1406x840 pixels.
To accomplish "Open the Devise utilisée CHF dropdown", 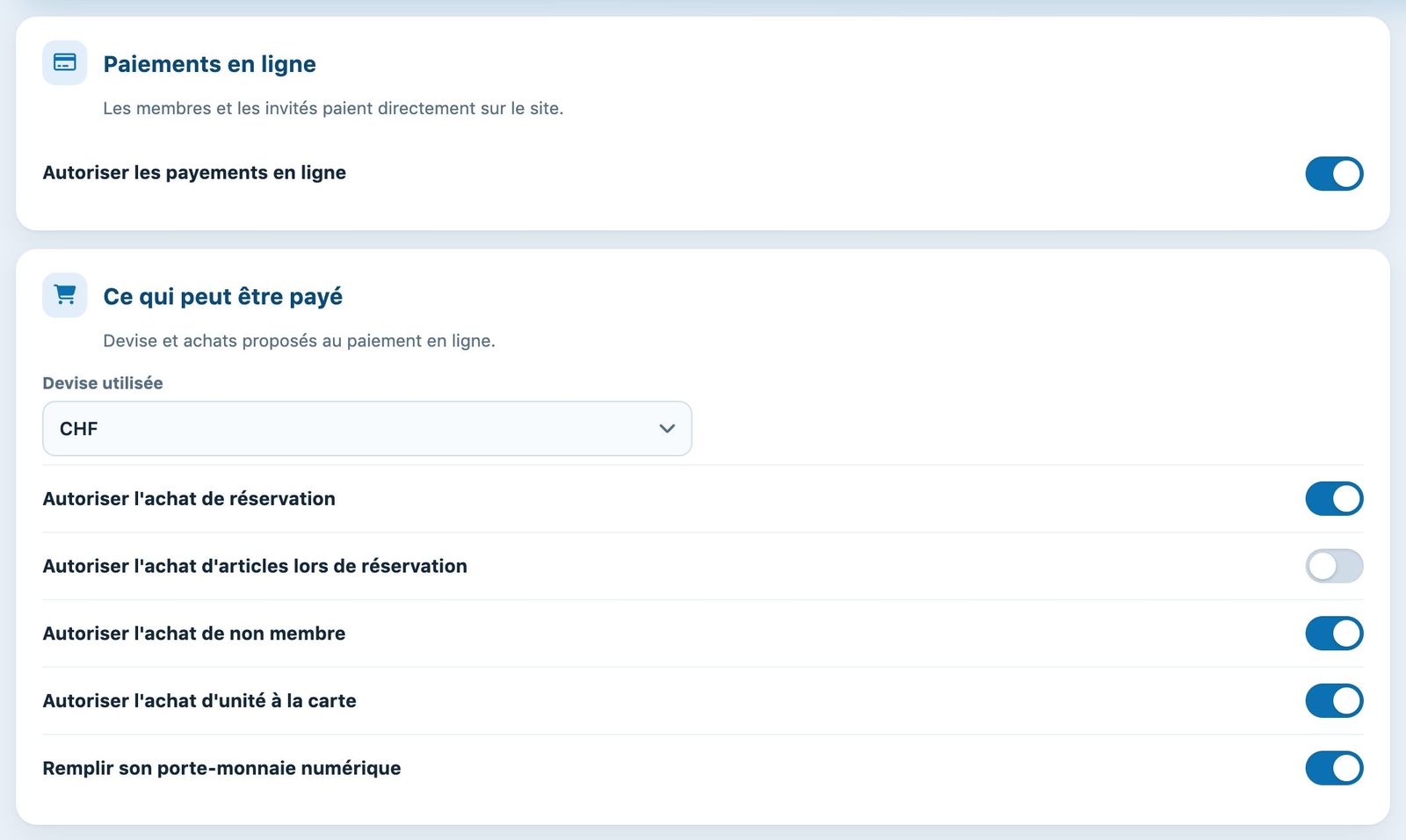I will point(367,429).
